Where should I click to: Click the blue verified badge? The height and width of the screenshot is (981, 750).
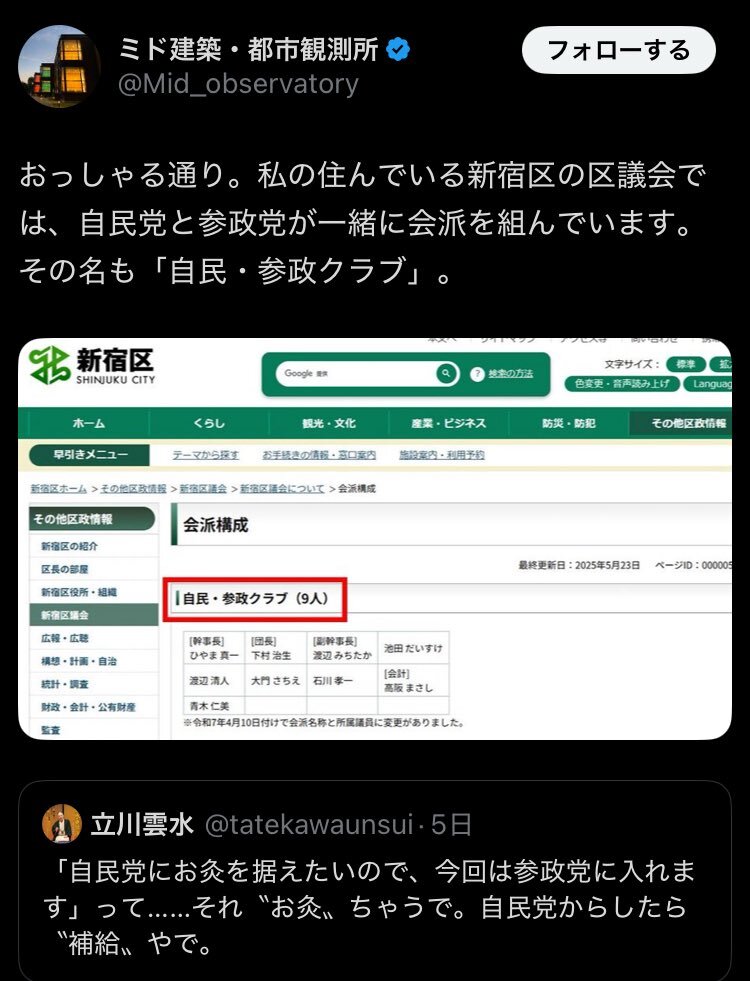click(x=398, y=49)
